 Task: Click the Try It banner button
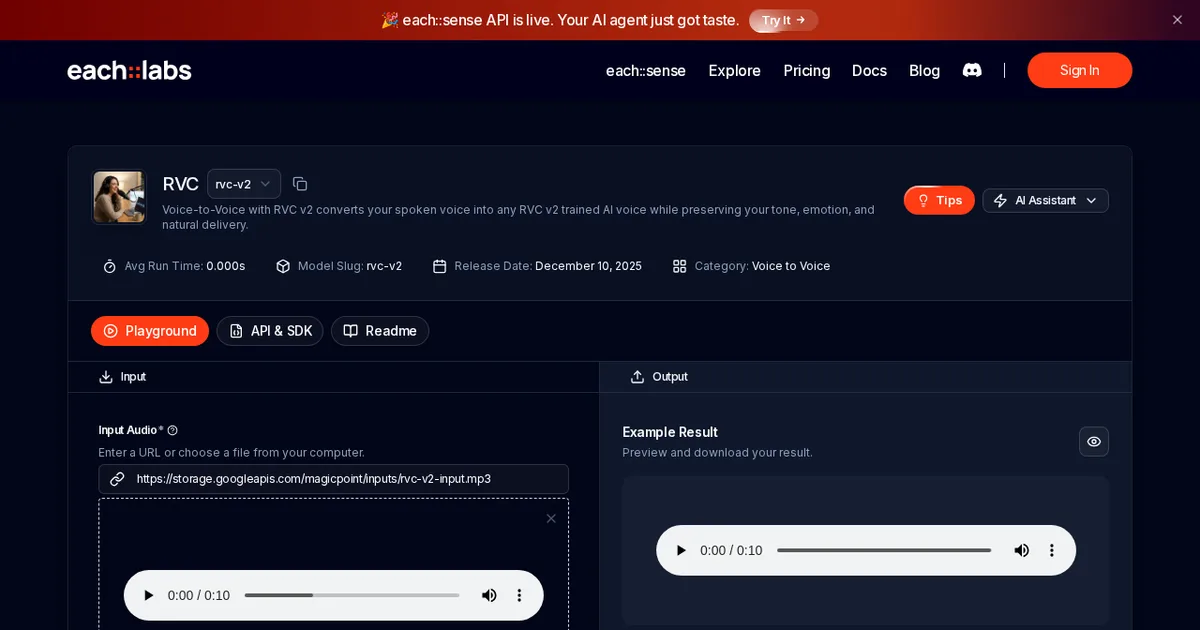pos(784,20)
